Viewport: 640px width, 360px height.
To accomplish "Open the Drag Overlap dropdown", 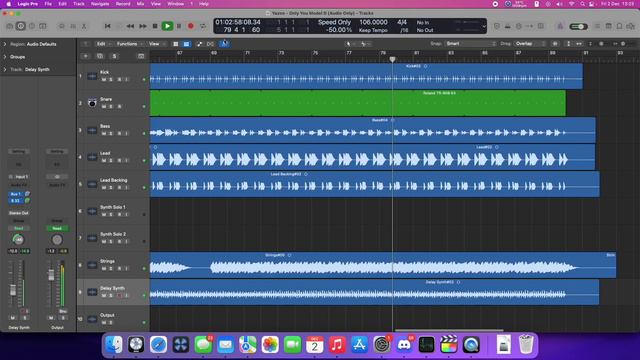I will tap(529, 44).
